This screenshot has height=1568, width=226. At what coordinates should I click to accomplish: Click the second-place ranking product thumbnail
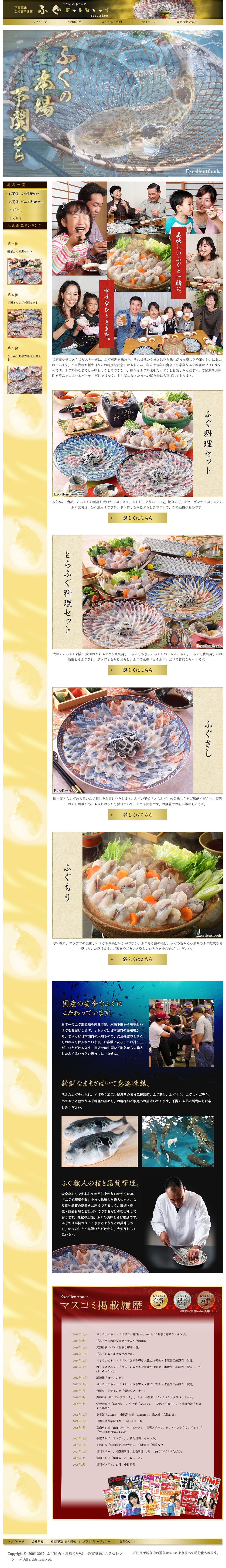click(25, 323)
